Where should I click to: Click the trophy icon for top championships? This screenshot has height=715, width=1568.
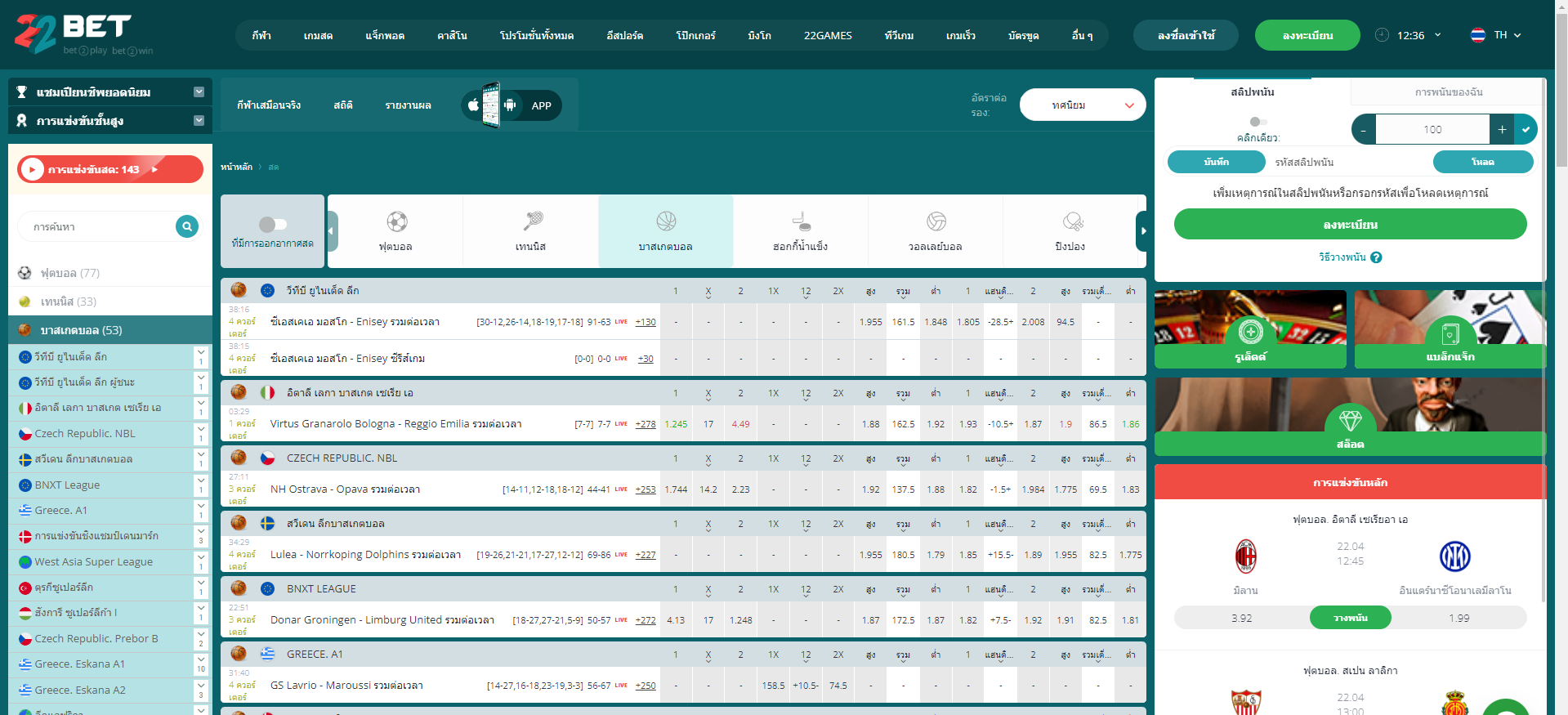point(21,92)
